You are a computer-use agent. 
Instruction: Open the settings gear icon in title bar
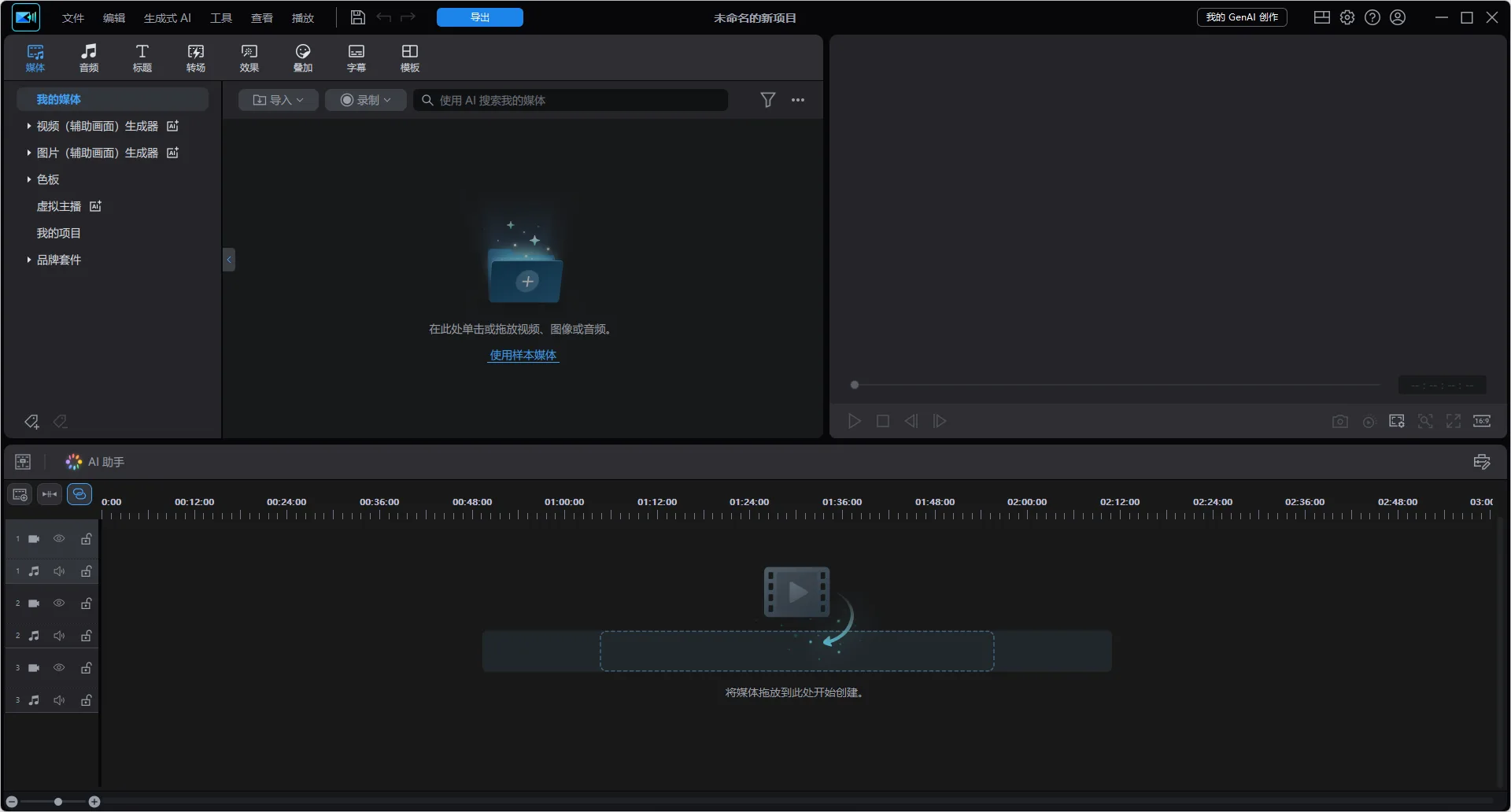click(1347, 17)
